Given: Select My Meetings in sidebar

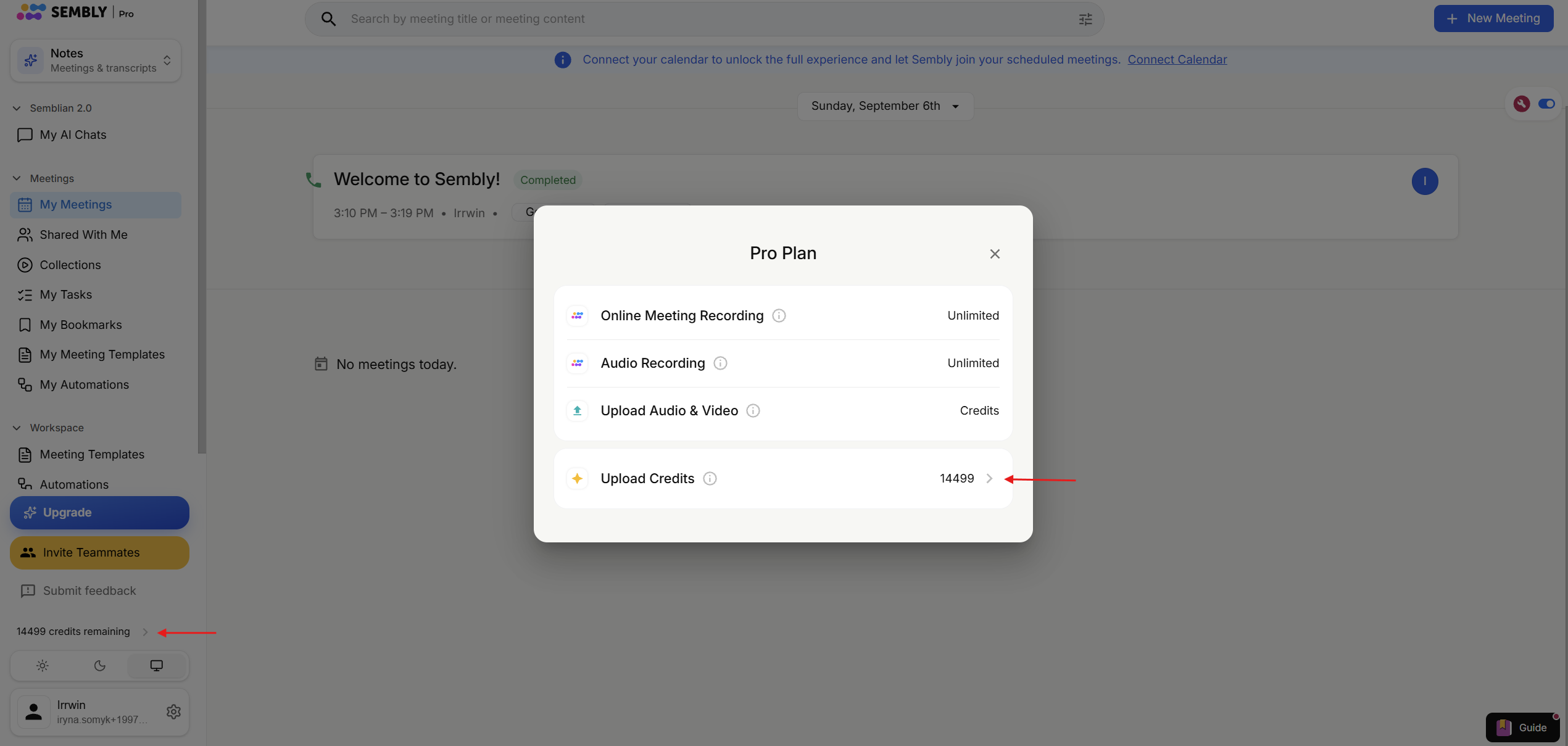Looking at the screenshot, I should coord(96,204).
